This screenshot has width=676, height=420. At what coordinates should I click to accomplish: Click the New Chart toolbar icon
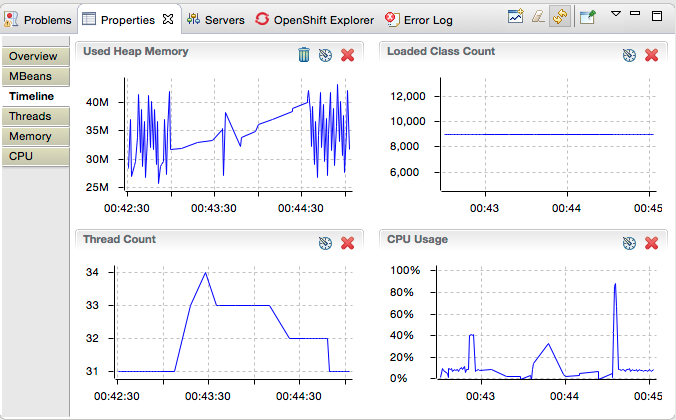coord(516,17)
